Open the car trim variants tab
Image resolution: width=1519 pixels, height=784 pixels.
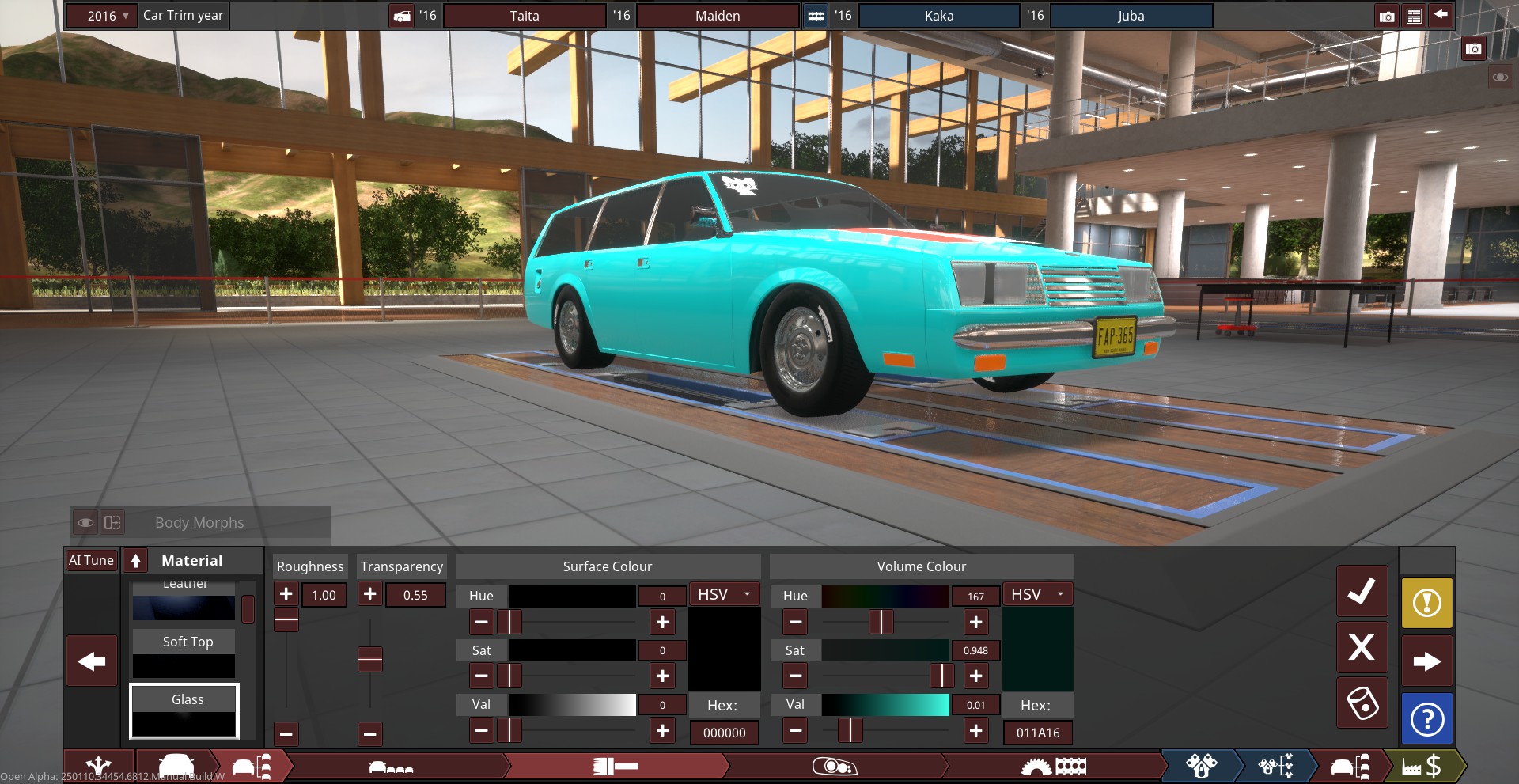[x=253, y=766]
